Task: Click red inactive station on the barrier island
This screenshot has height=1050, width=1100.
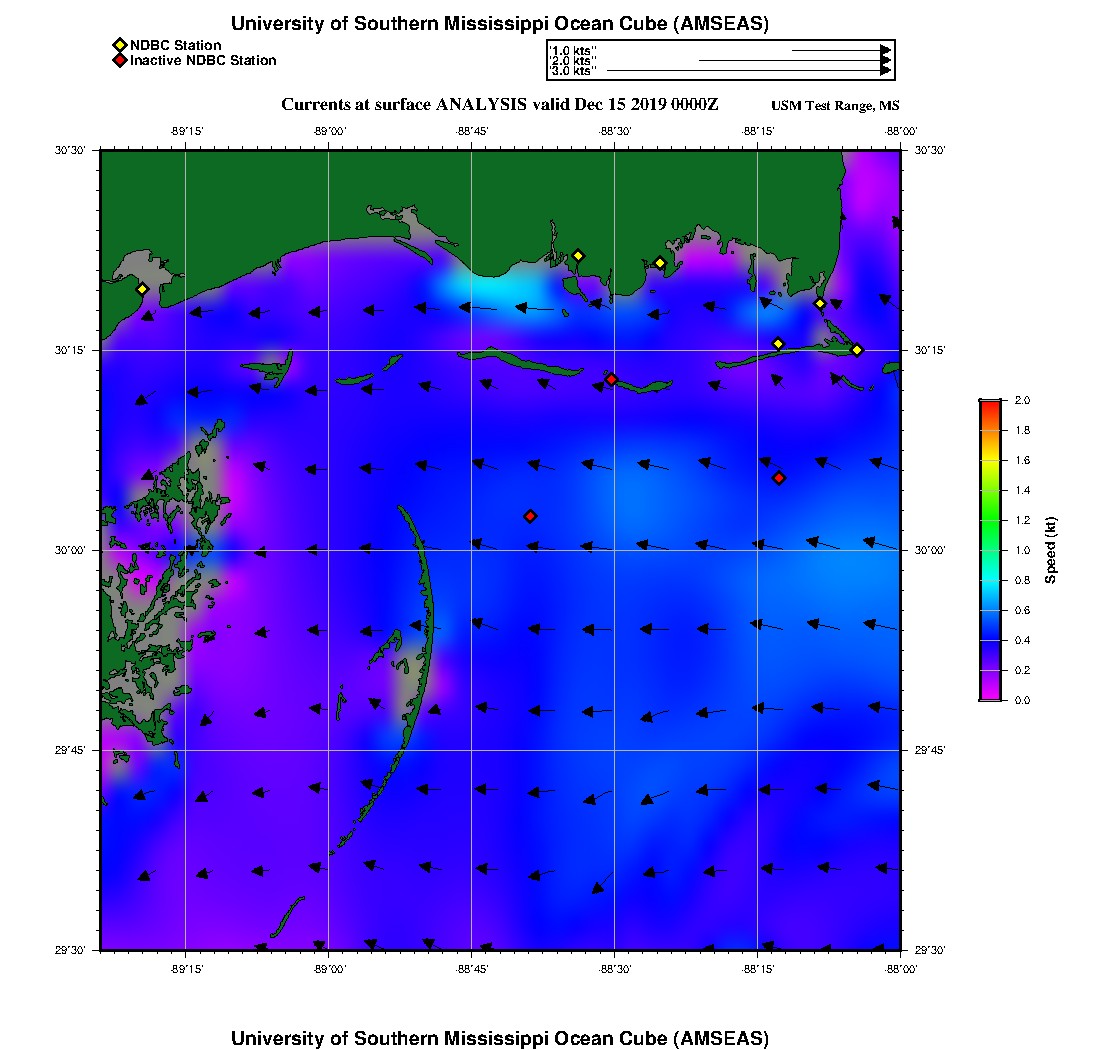Action: (x=611, y=379)
